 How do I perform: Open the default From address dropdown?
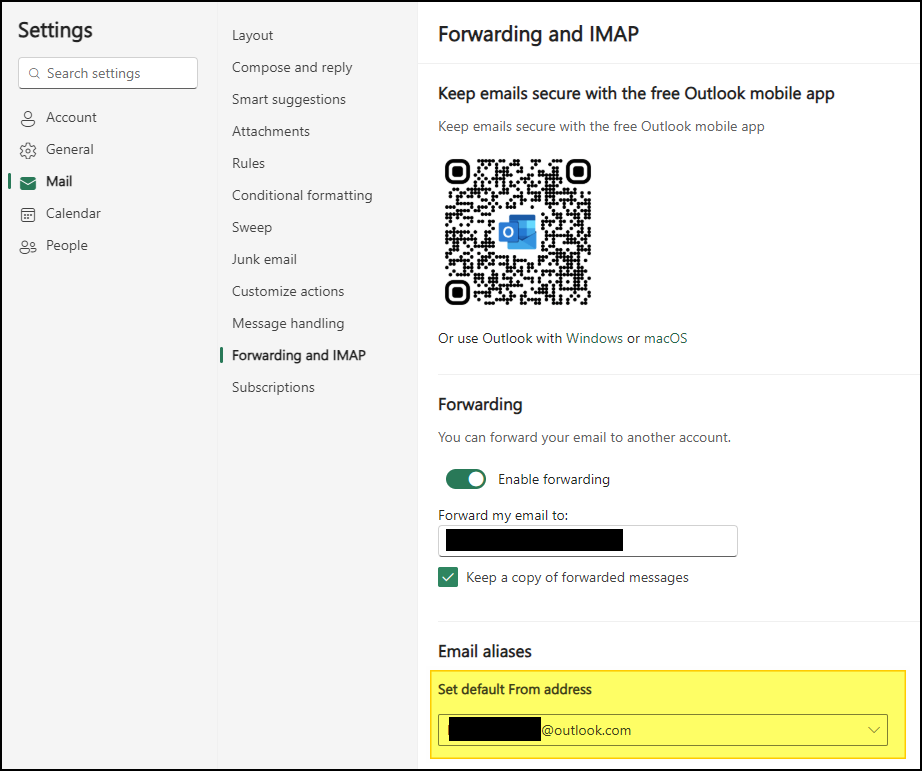pyautogui.click(x=663, y=730)
